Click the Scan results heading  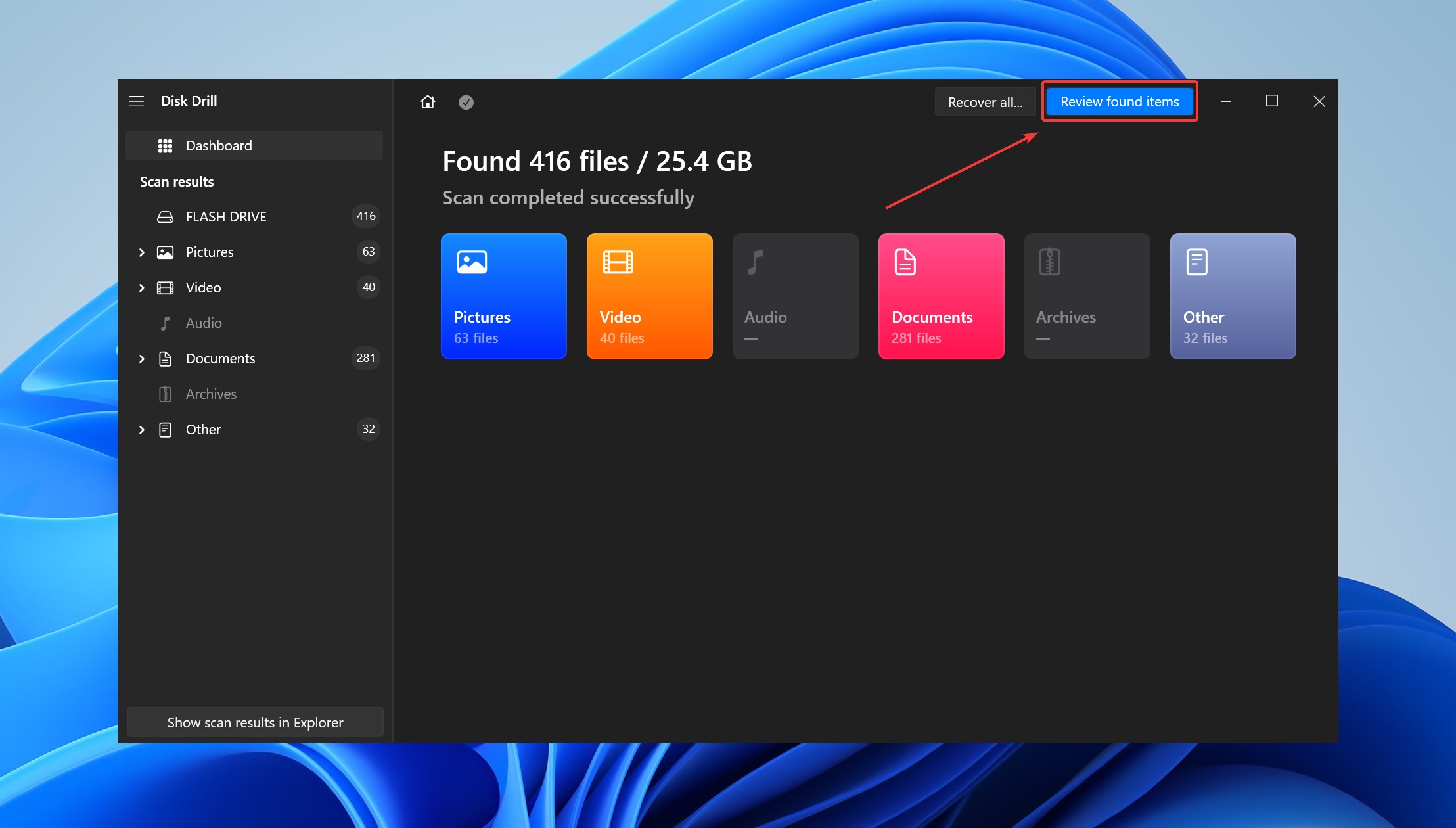pos(177,182)
